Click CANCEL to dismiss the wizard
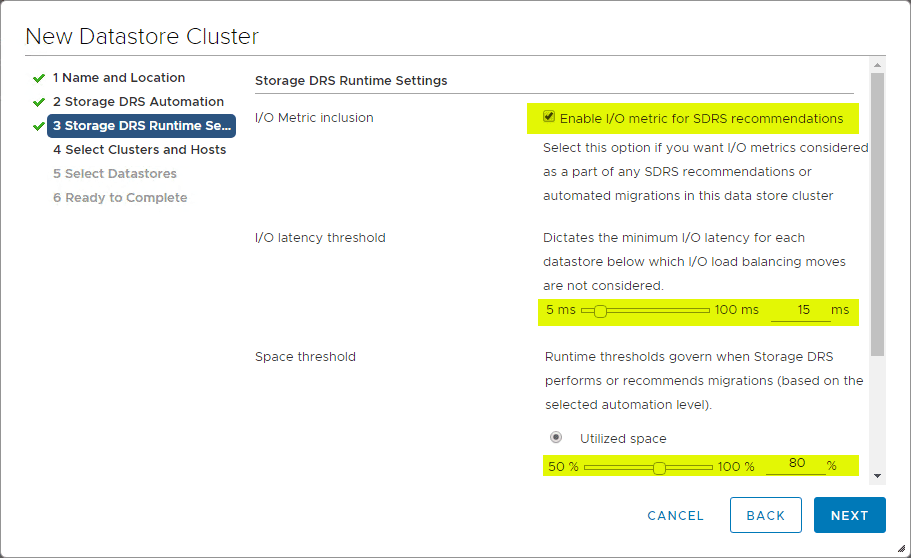 (x=676, y=516)
